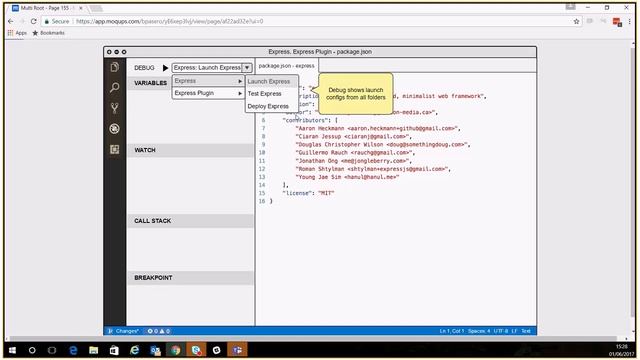The width and height of the screenshot is (640, 360).
Task: Open the Store icon on taskbar
Action: coord(114,350)
